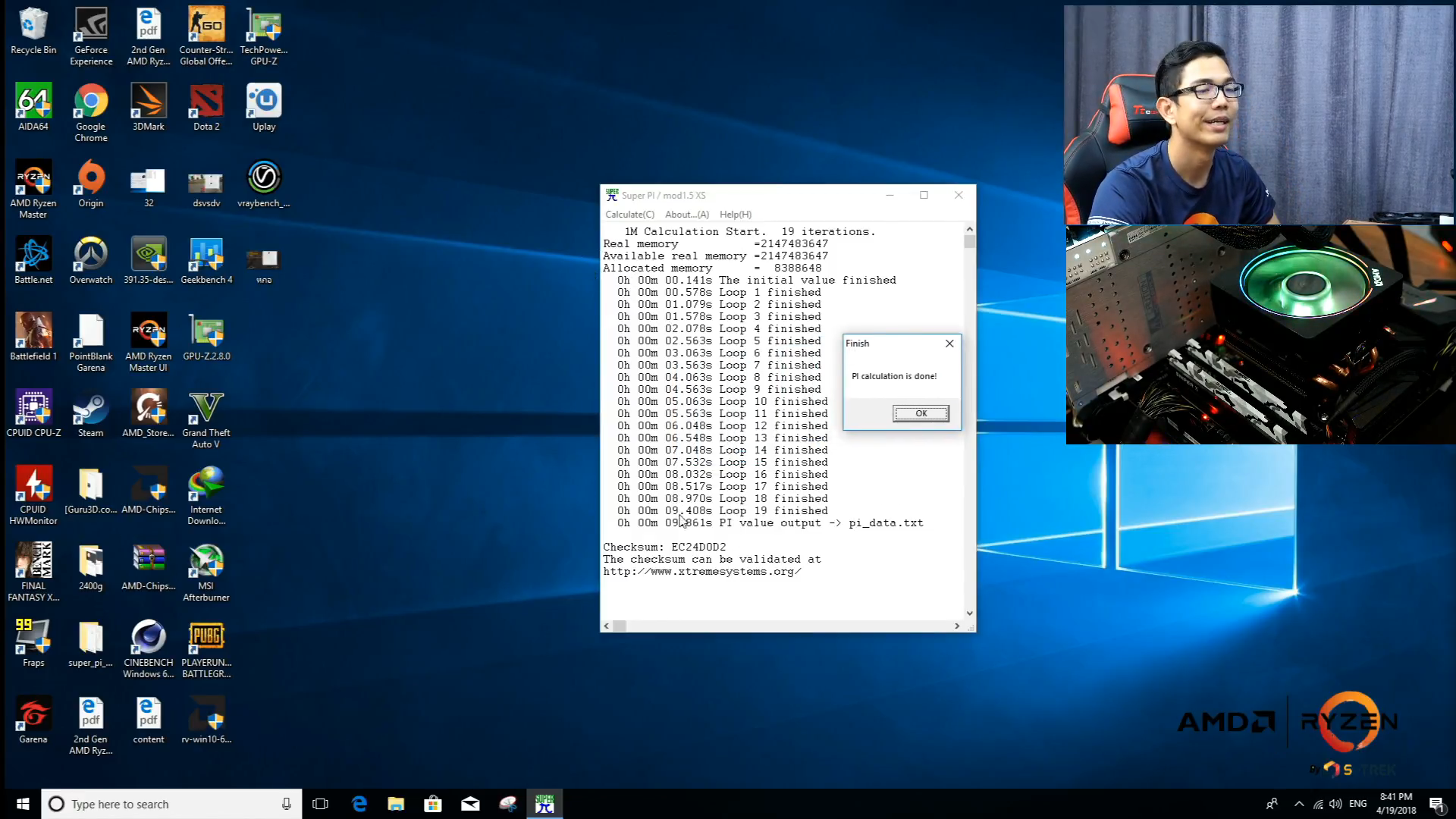Select the Fraps desktop icon
The width and height of the screenshot is (1456, 819).
(33, 644)
